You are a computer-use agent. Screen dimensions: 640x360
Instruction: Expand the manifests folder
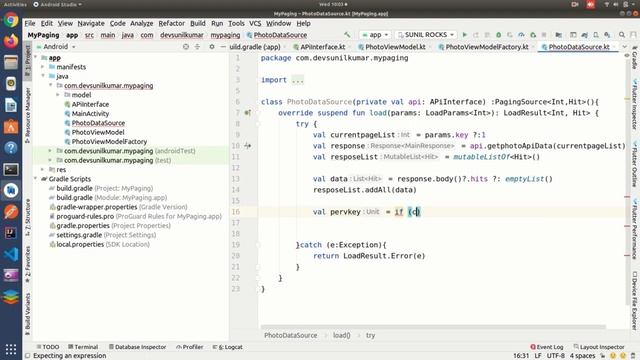coord(43,67)
